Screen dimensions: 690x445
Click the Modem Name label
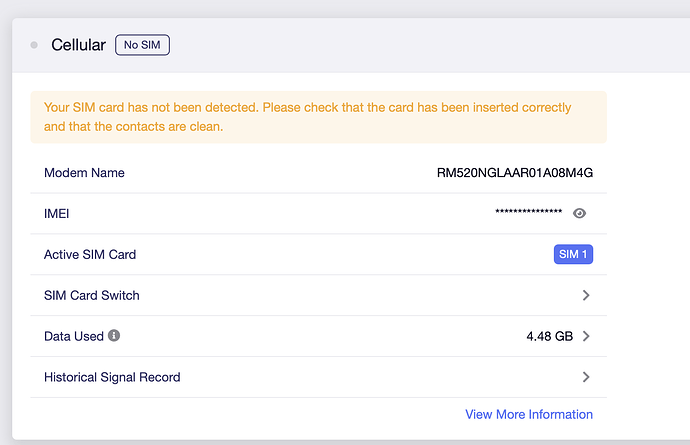tap(84, 173)
